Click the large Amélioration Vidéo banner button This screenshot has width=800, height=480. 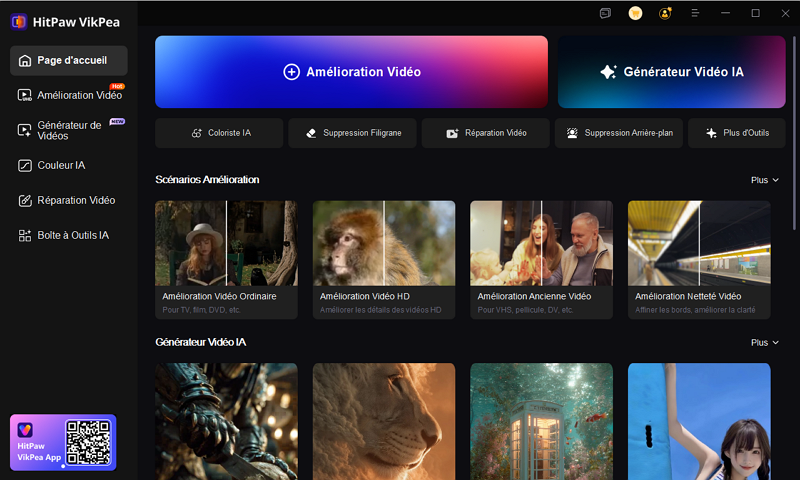(351, 72)
